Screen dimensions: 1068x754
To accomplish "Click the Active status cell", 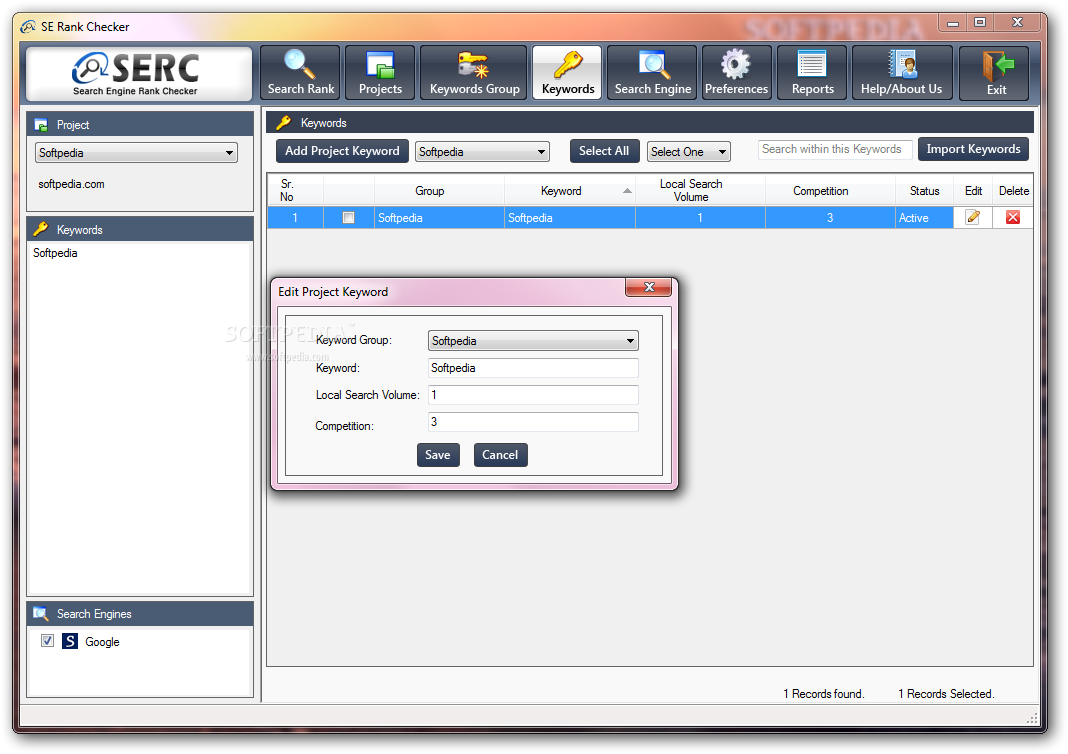I will point(924,218).
